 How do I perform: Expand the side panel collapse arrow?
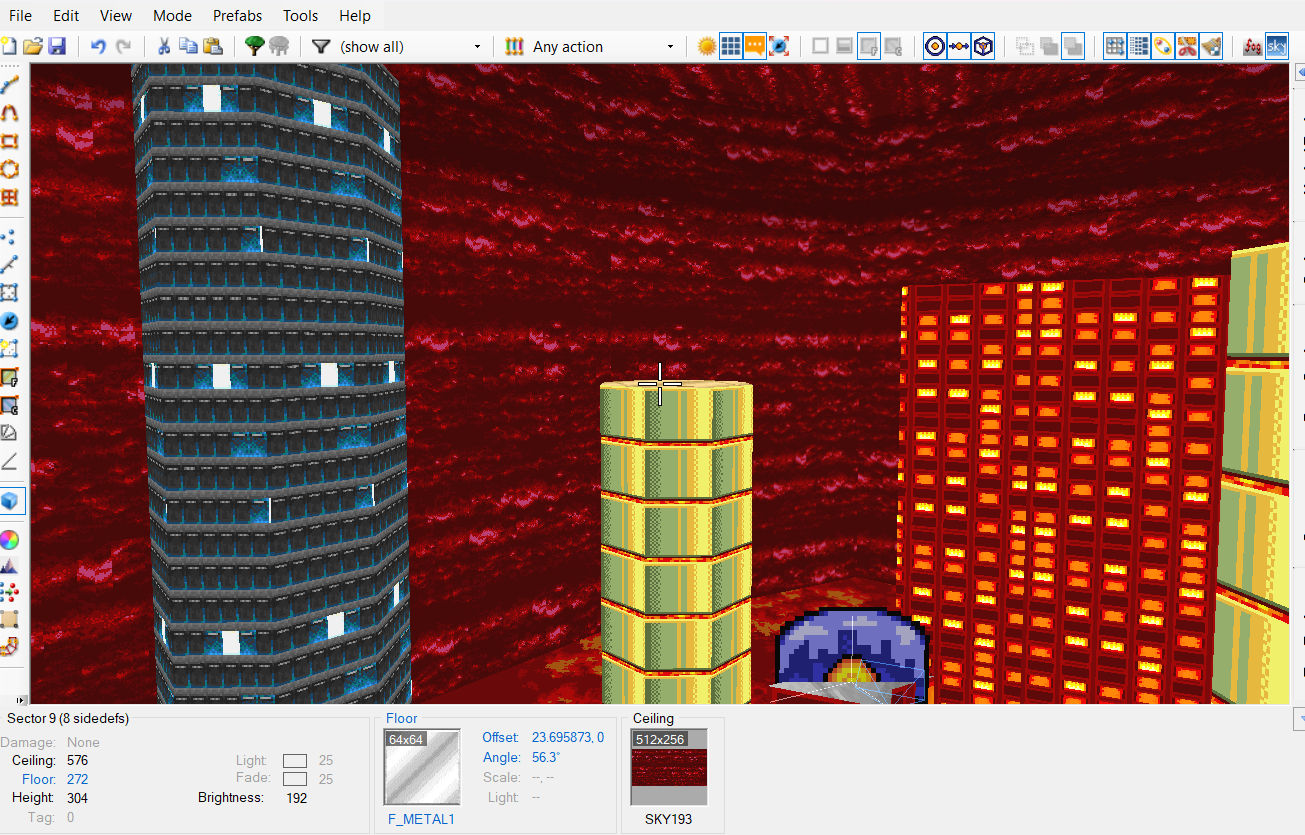(1300, 72)
